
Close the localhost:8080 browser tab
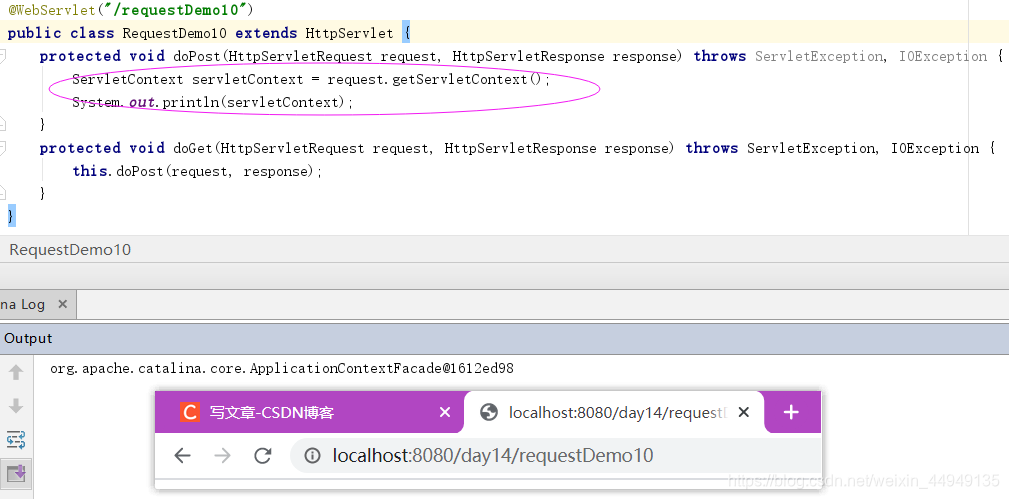tap(743, 412)
